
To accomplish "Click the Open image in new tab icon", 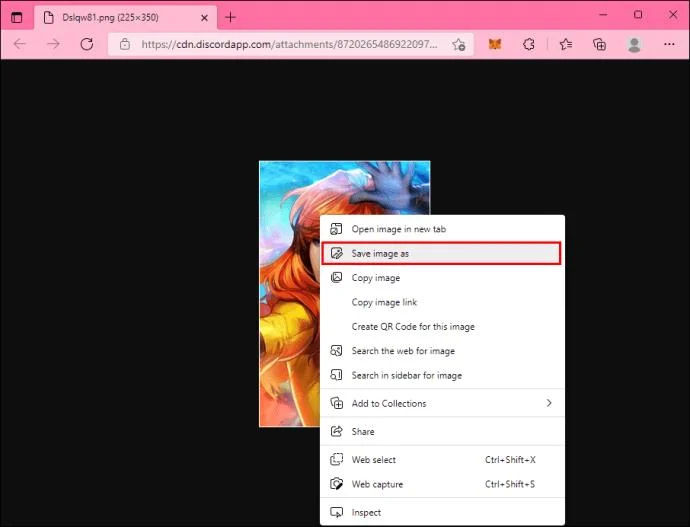I will [x=337, y=229].
